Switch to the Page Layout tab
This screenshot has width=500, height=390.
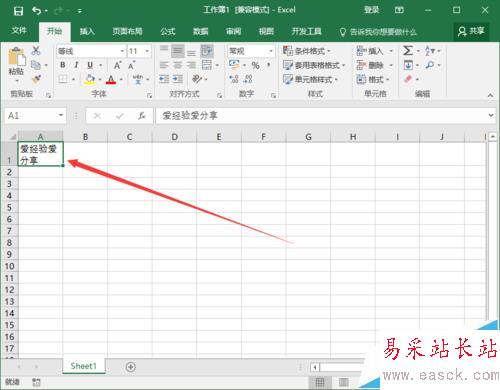pyautogui.click(x=127, y=31)
